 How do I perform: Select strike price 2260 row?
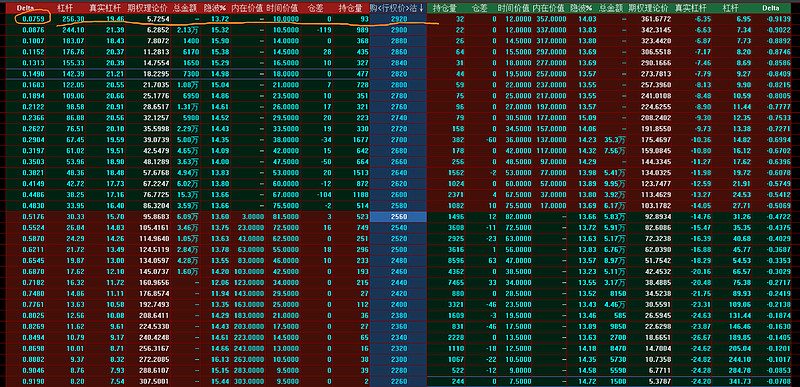point(398,381)
